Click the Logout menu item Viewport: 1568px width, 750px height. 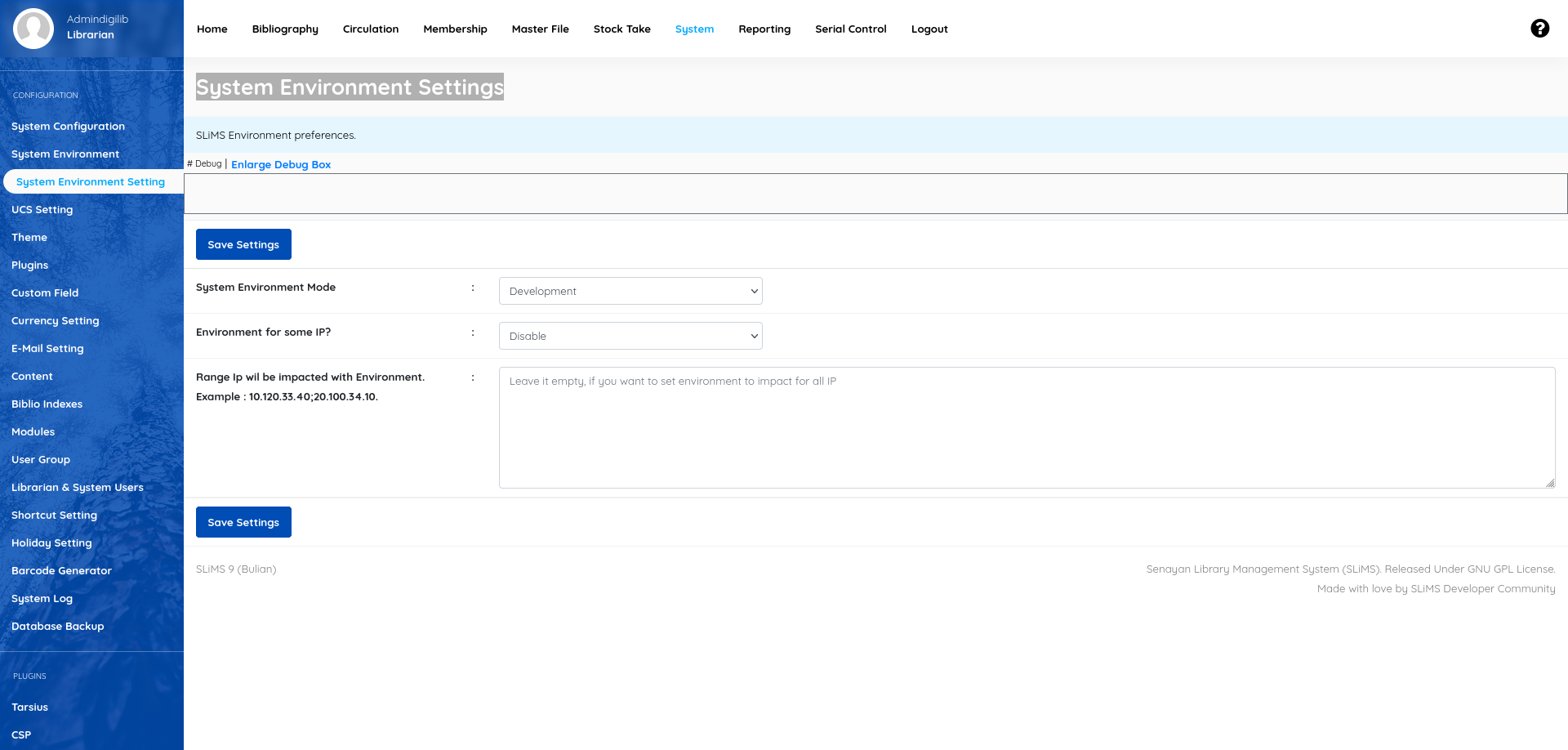click(929, 29)
